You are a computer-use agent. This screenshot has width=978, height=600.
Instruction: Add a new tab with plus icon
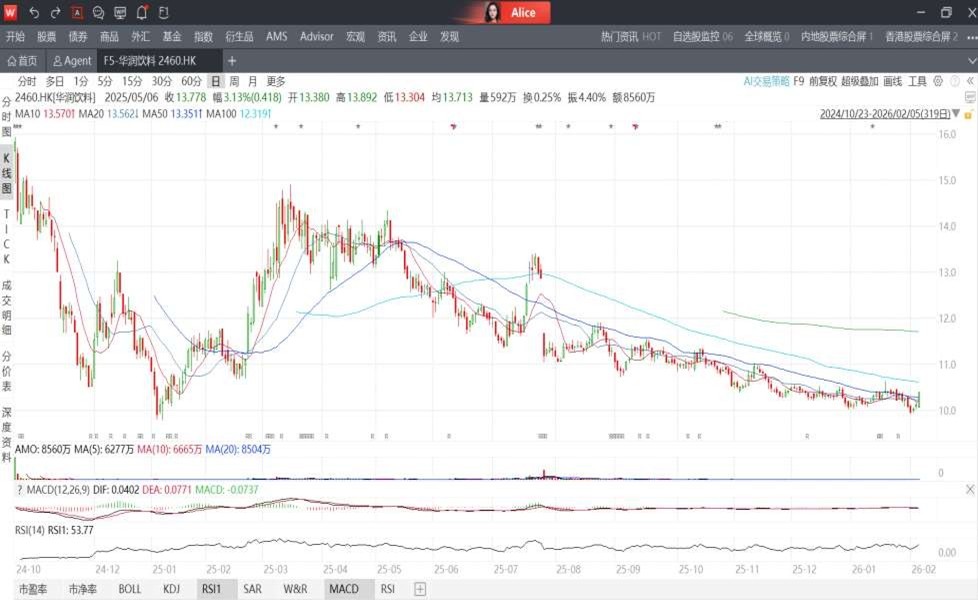[232, 61]
